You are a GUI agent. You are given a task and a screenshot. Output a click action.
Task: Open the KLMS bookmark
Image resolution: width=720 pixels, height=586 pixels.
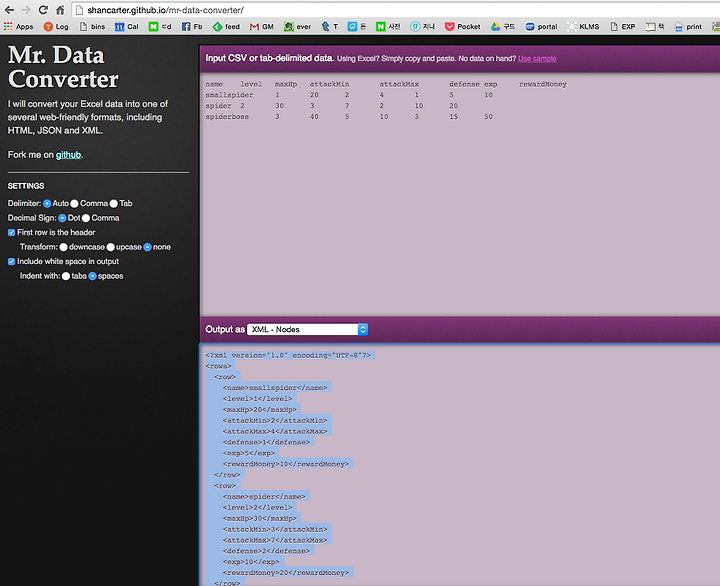tap(583, 27)
